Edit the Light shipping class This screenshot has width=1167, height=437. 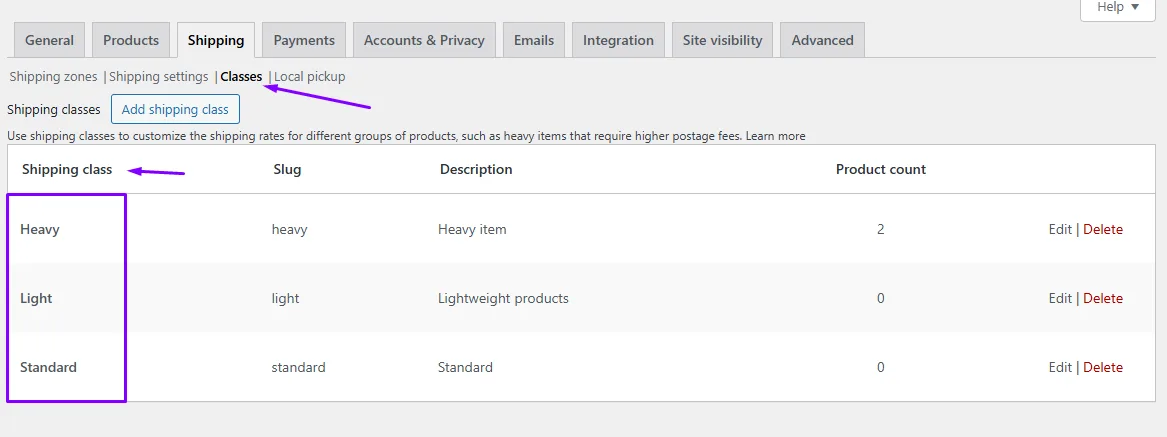tap(1060, 299)
